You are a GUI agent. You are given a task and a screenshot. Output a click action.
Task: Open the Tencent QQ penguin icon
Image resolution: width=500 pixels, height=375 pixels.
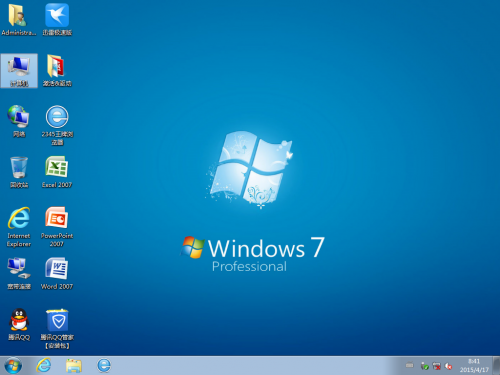point(19,324)
